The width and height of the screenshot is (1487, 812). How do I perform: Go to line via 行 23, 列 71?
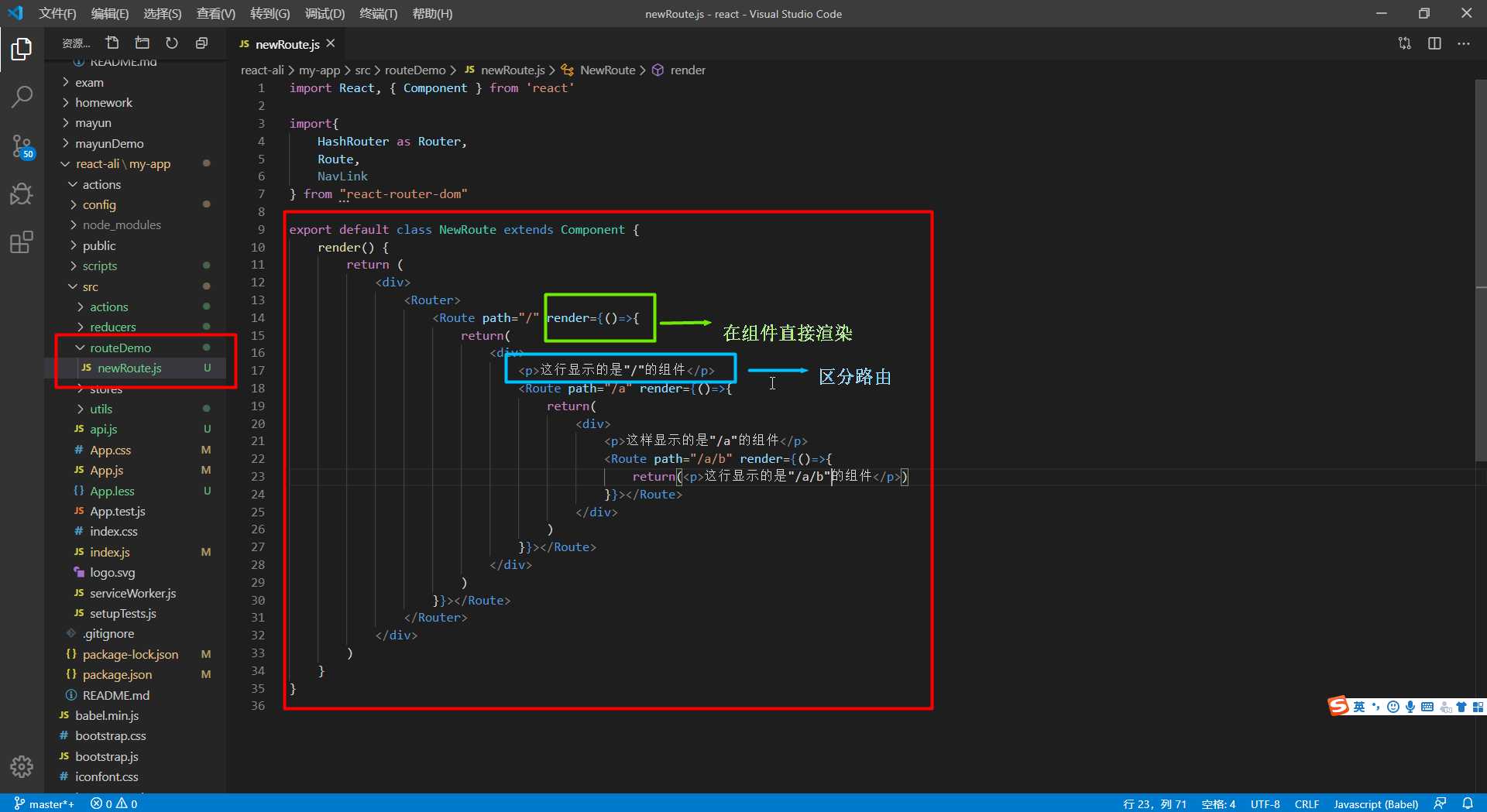tap(1154, 803)
